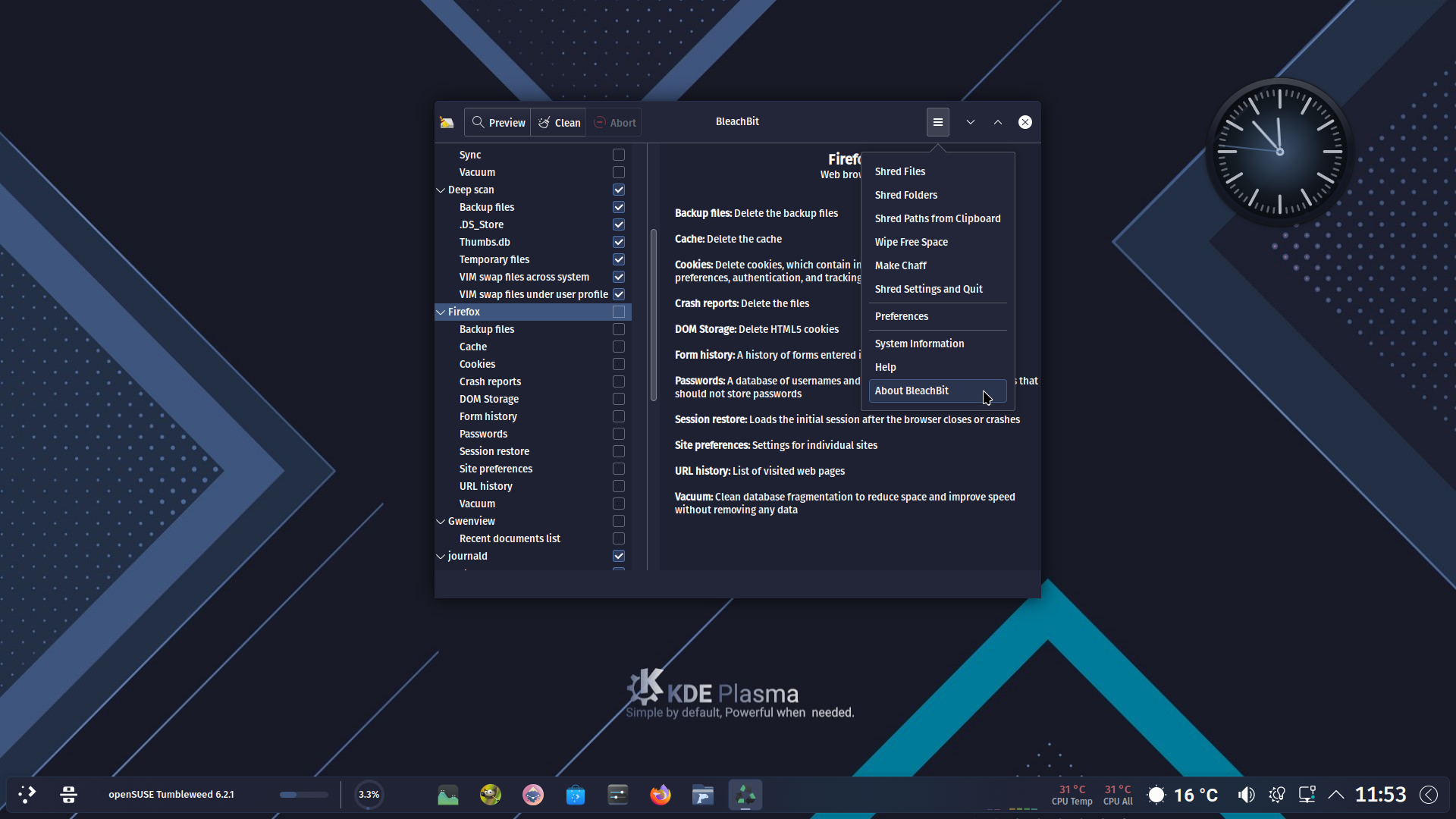Open the BleachBit hamburger menu
1456x819 pixels.
pyautogui.click(x=937, y=122)
